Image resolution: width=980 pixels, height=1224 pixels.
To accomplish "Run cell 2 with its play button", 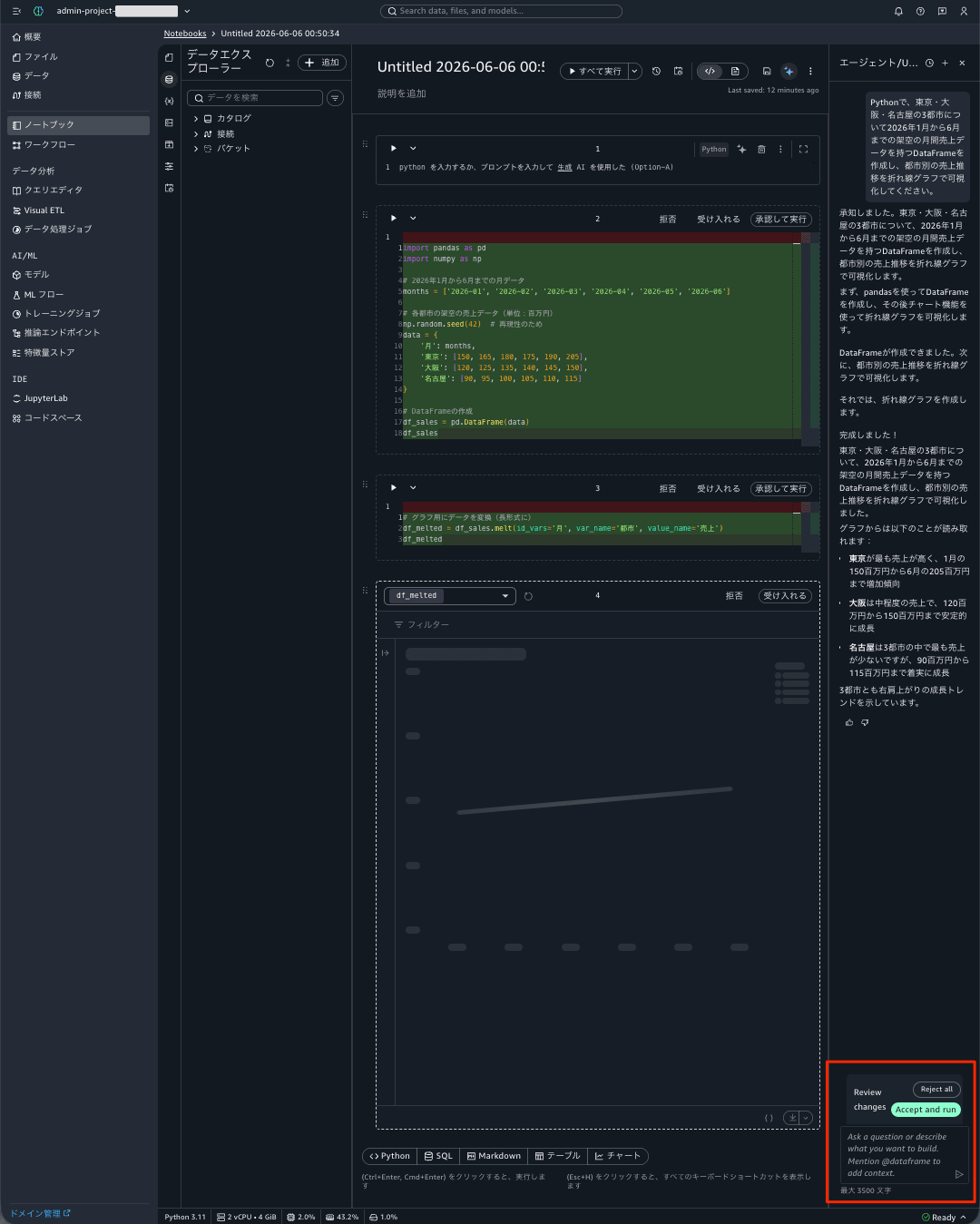I will 393,219.
